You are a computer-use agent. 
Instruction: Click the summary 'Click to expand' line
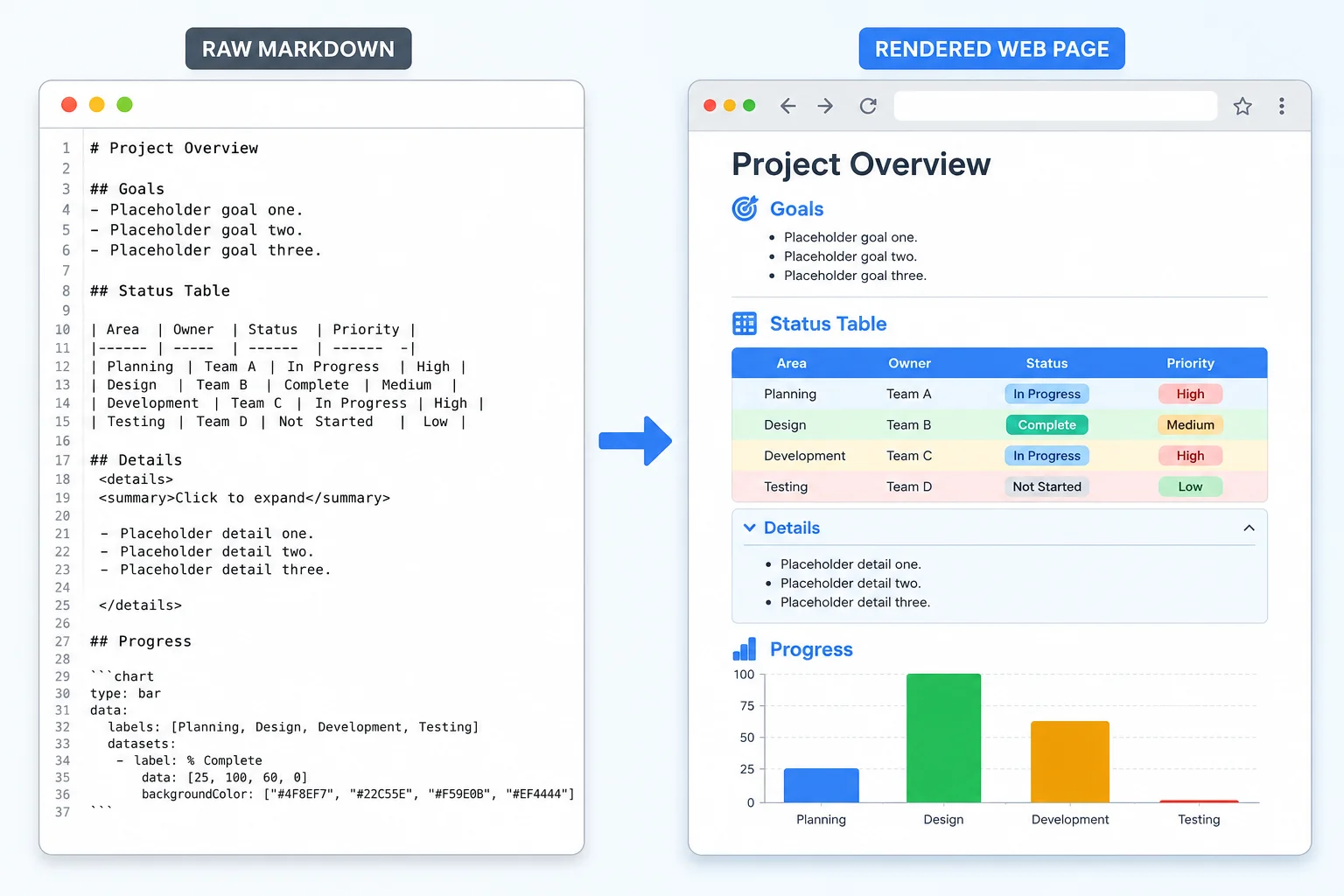[244, 498]
